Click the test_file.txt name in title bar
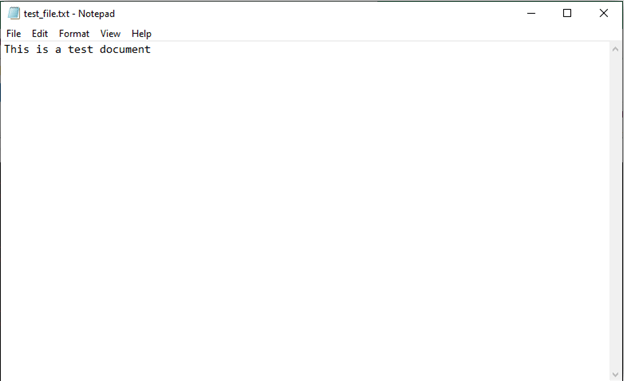Screen dimensions: 624x381 (x=47, y=14)
